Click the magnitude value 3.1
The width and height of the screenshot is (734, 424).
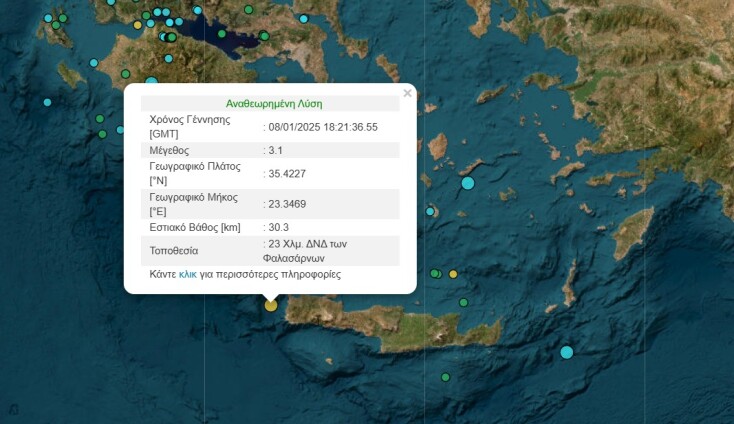(x=276, y=150)
